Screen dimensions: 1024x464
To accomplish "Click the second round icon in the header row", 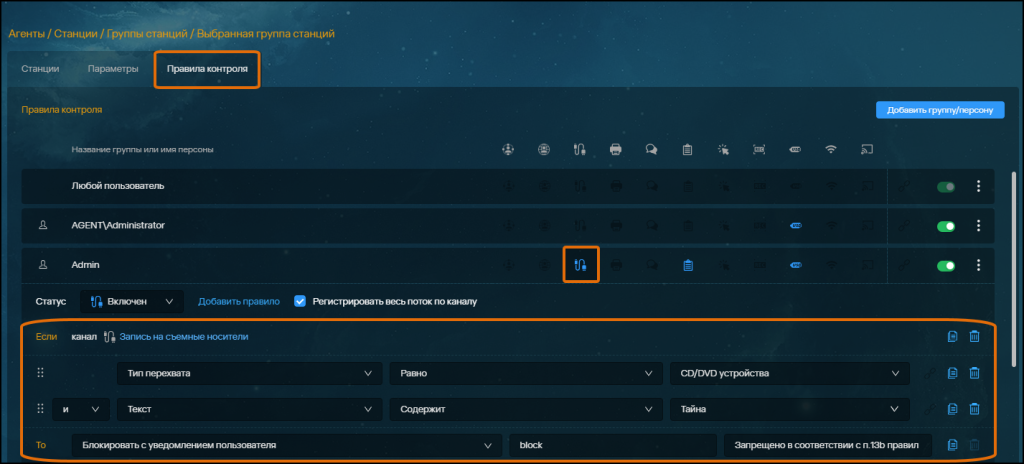I will 543,149.
